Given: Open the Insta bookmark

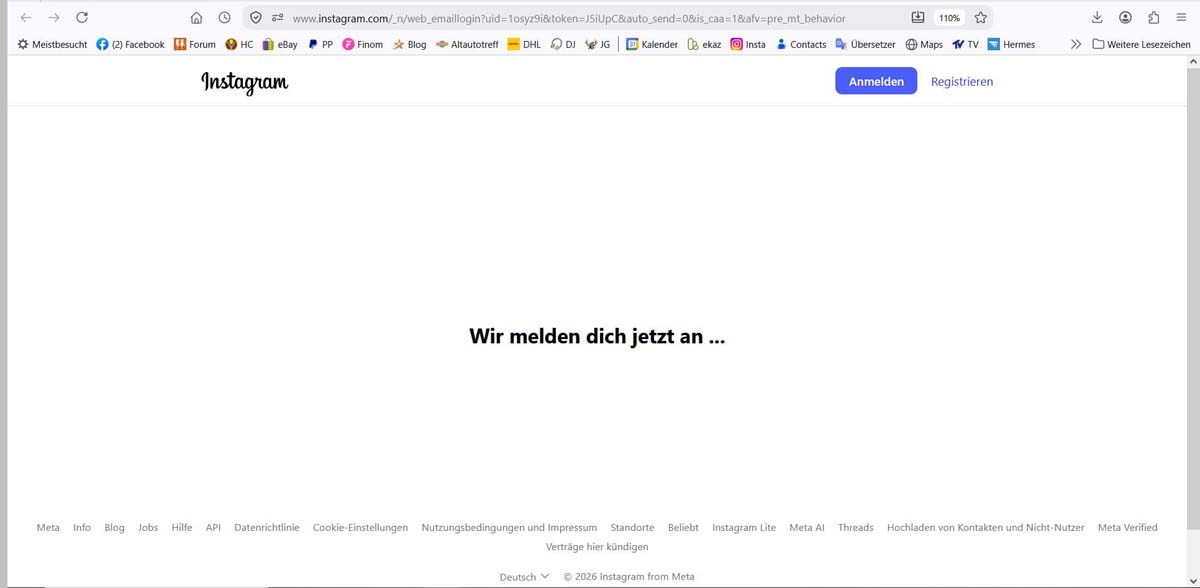Looking at the screenshot, I should [748, 44].
